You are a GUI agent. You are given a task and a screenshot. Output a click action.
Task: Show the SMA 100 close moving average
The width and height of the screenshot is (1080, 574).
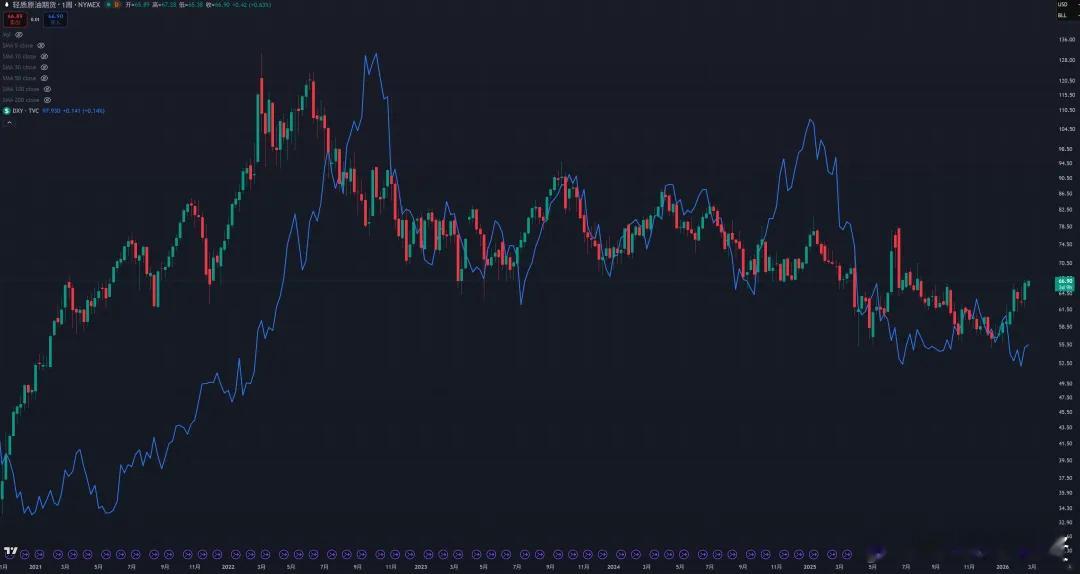48,89
